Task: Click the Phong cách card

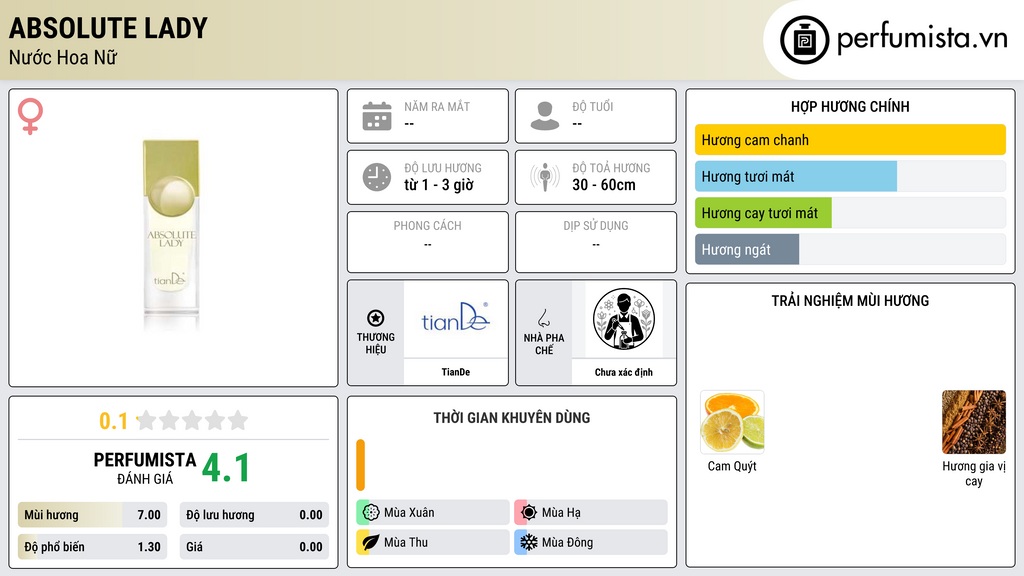Action: click(428, 242)
